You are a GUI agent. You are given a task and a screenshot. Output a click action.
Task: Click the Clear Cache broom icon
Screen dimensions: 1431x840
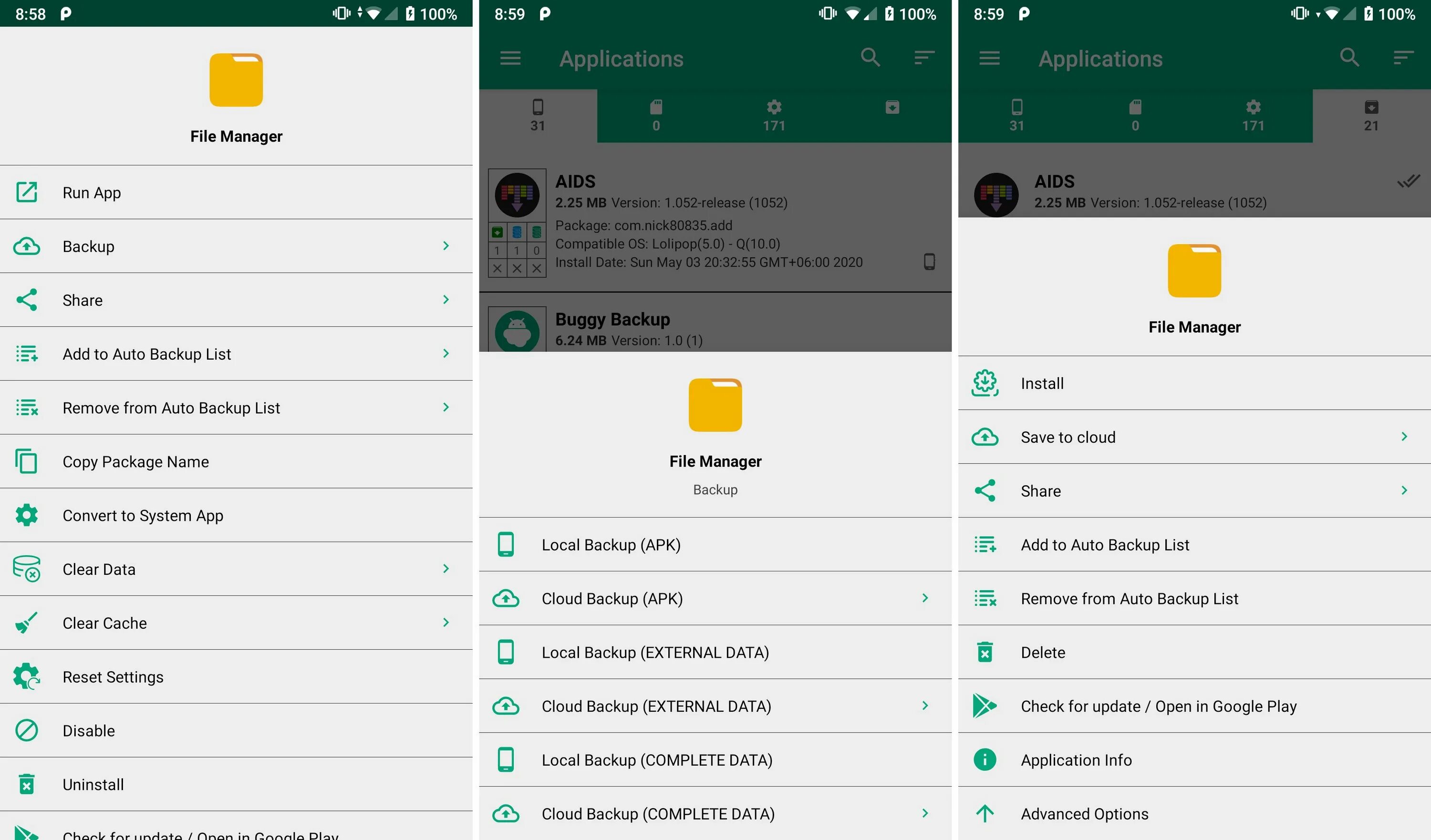26,623
